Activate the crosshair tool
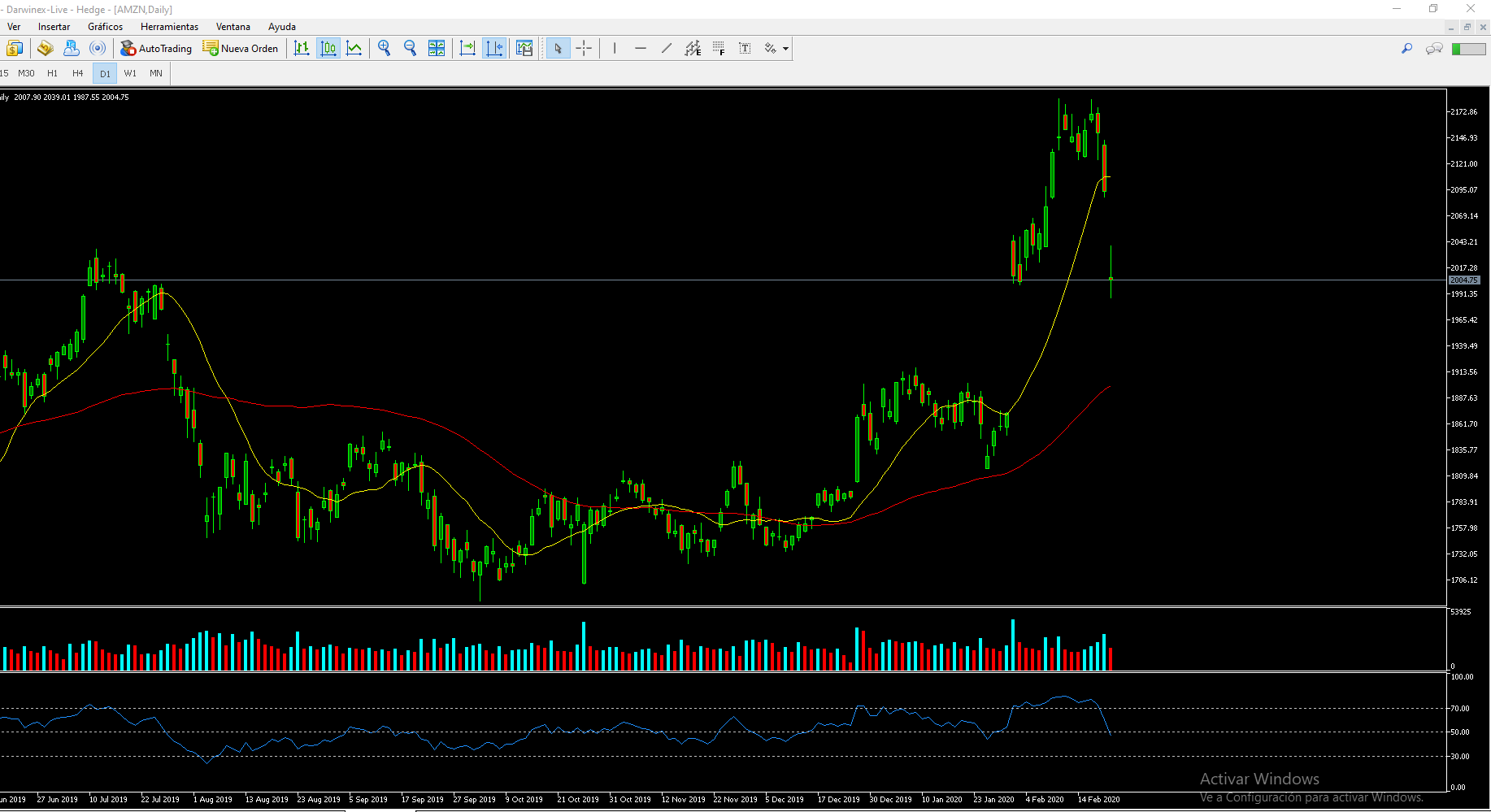 click(584, 49)
